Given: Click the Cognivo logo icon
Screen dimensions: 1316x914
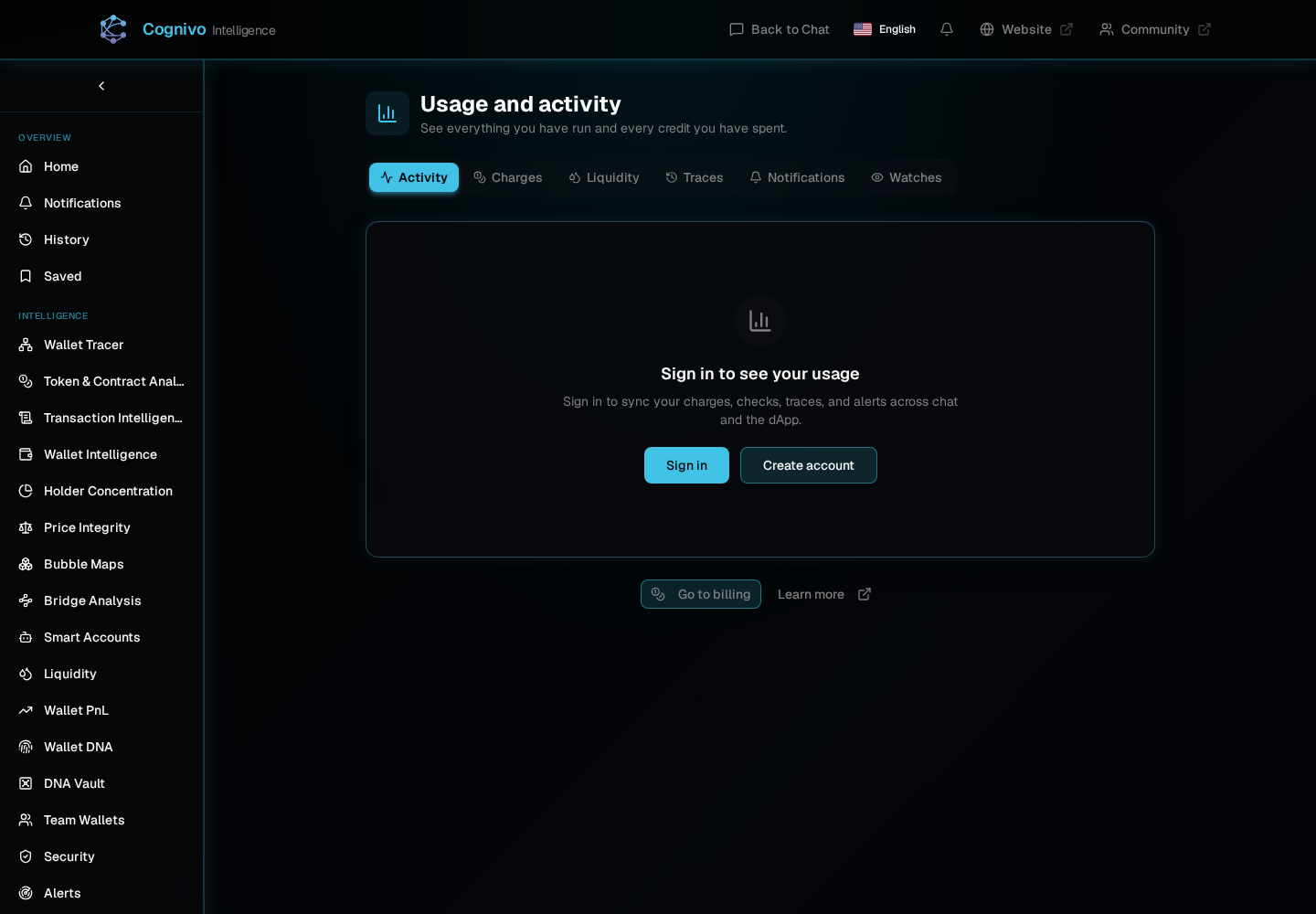Looking at the screenshot, I should click(x=113, y=29).
